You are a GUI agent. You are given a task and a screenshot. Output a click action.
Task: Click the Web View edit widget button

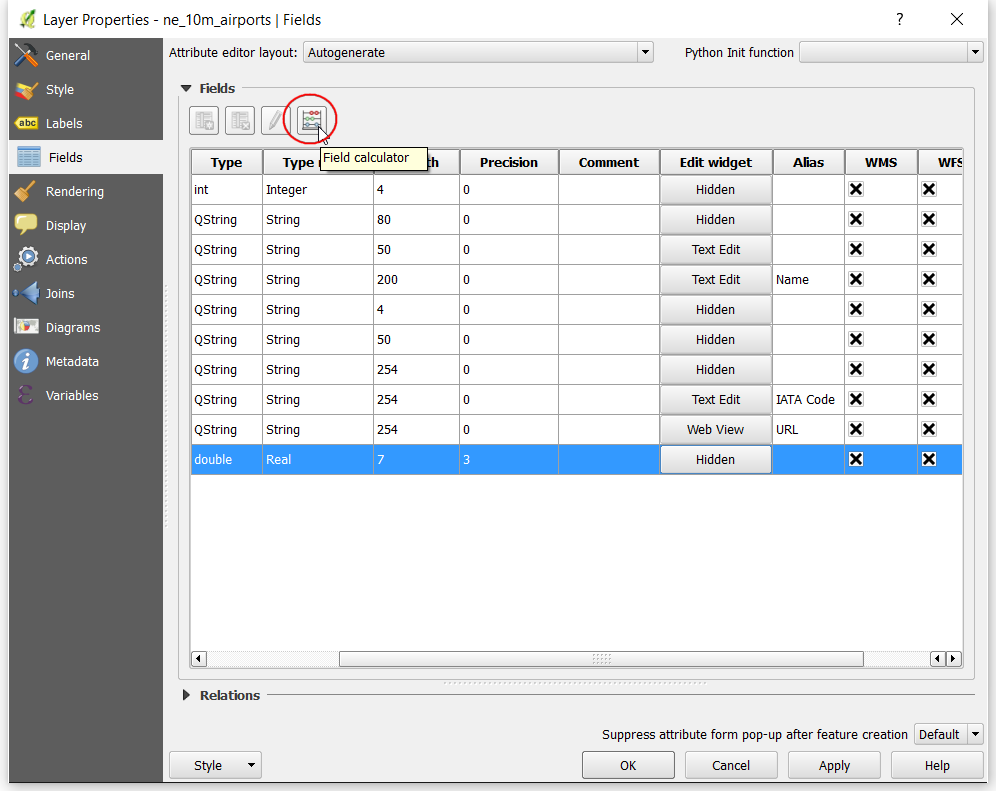pyautogui.click(x=715, y=429)
